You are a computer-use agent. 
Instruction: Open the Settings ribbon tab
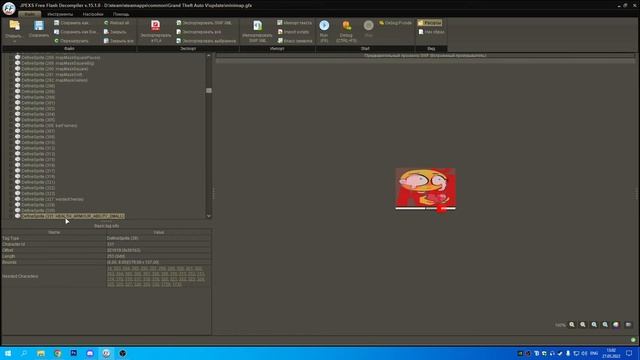93,14
